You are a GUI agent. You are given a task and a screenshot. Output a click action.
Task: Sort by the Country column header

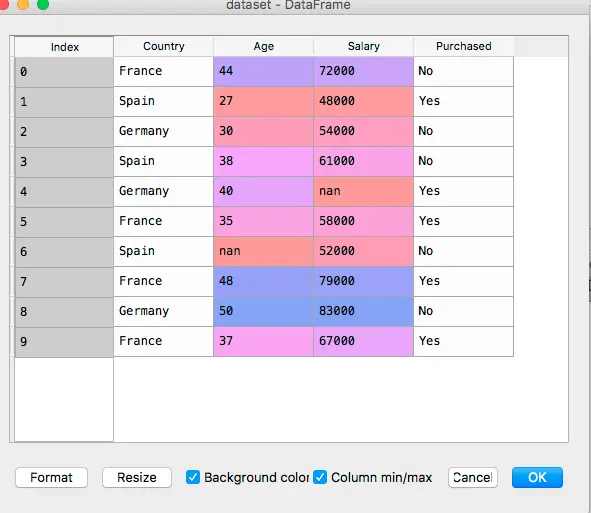pos(164,46)
